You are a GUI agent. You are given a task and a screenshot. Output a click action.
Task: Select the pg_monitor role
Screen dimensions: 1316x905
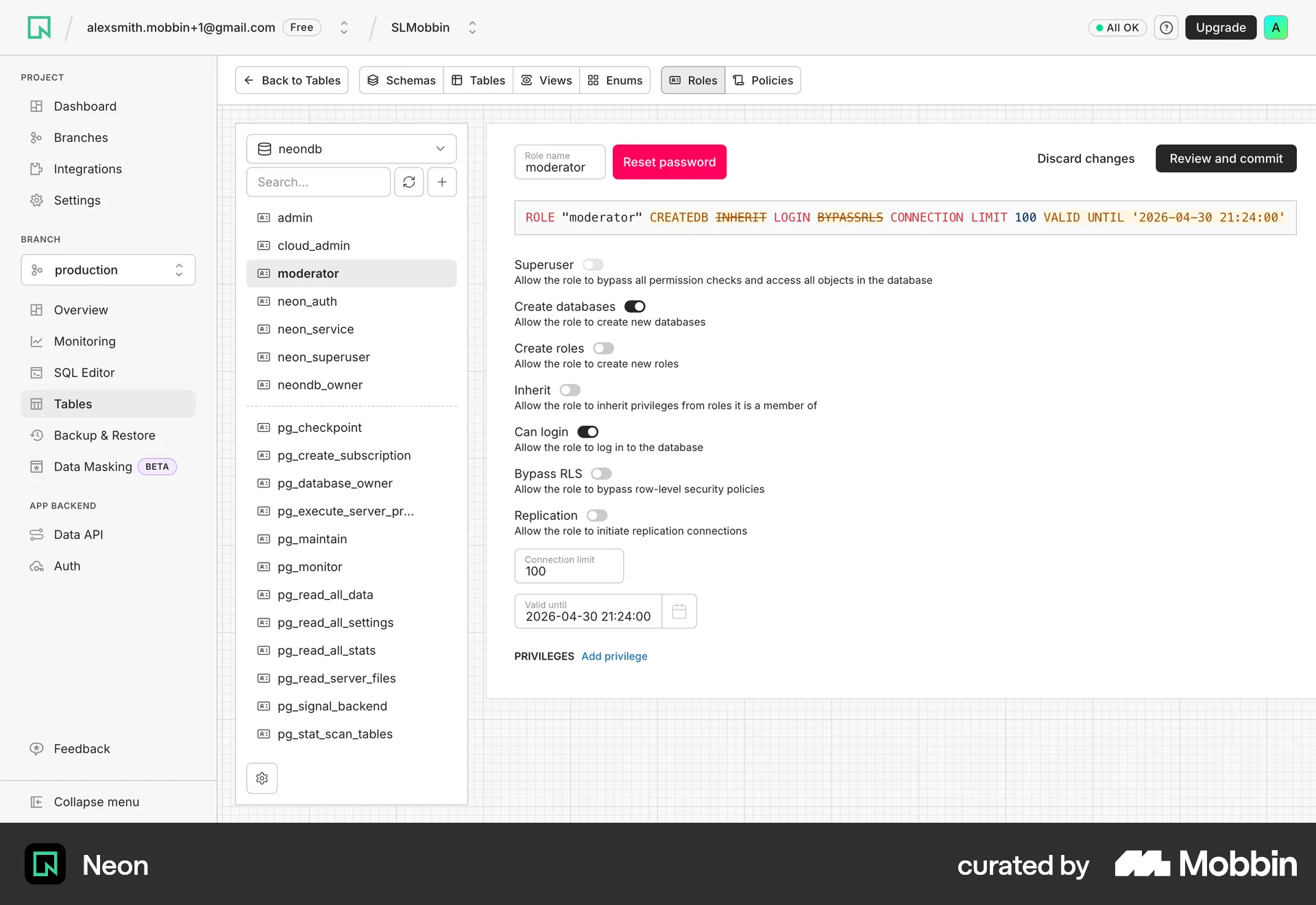click(352, 567)
